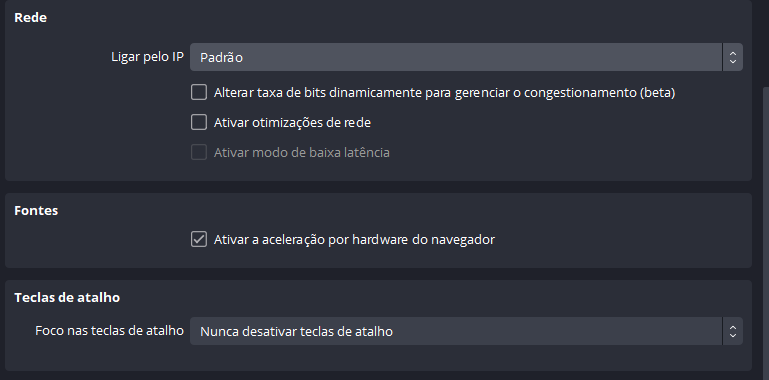Image resolution: width=769 pixels, height=380 pixels.
Task: Click the 'Ligar pelo IP' field label
Action: click(x=148, y=57)
